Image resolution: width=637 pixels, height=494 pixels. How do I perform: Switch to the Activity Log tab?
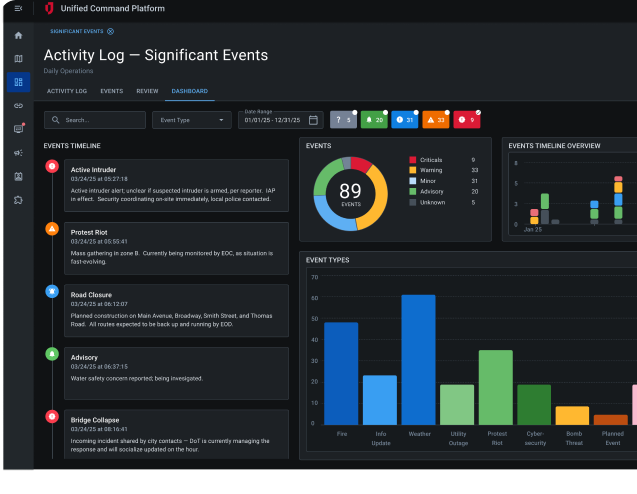[x=67, y=91]
